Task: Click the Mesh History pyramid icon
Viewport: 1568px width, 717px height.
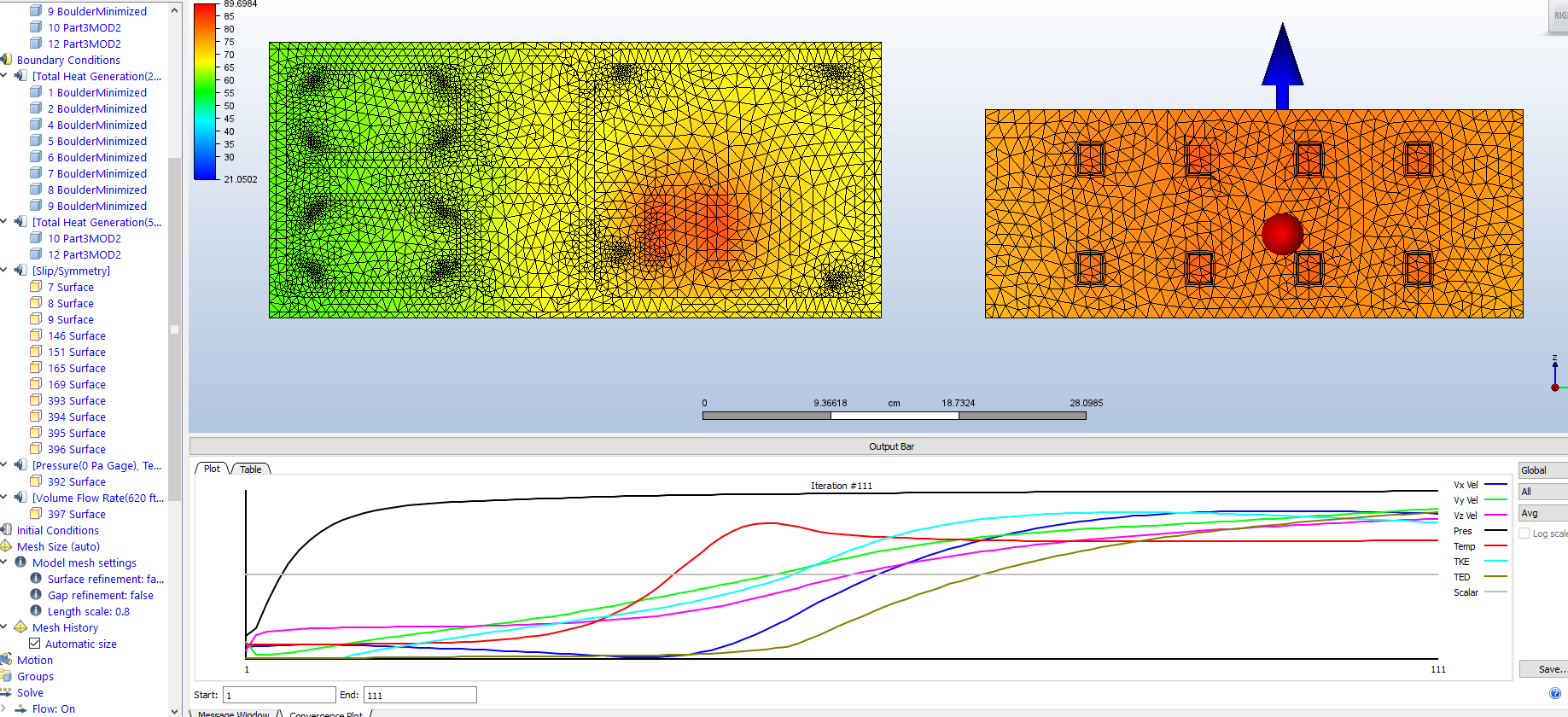Action: pos(20,627)
